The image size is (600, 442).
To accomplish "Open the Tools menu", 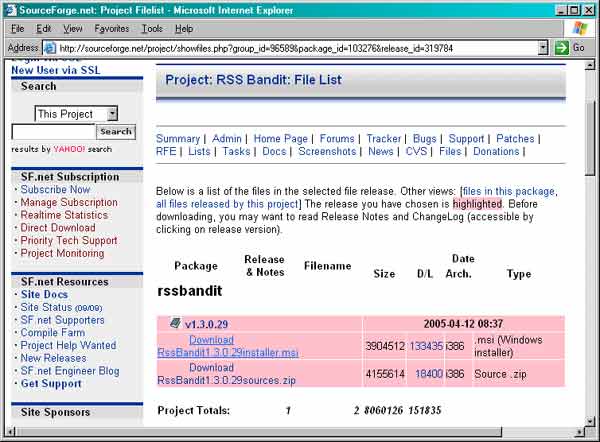I will [152, 29].
